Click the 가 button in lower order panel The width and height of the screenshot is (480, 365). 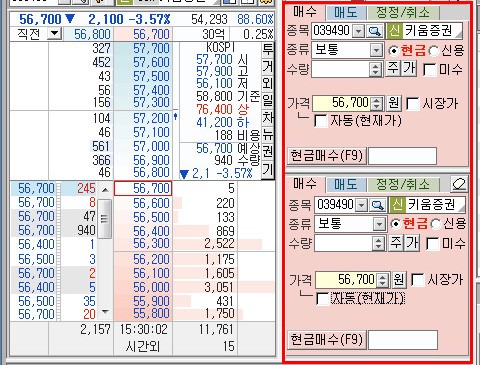(x=412, y=243)
